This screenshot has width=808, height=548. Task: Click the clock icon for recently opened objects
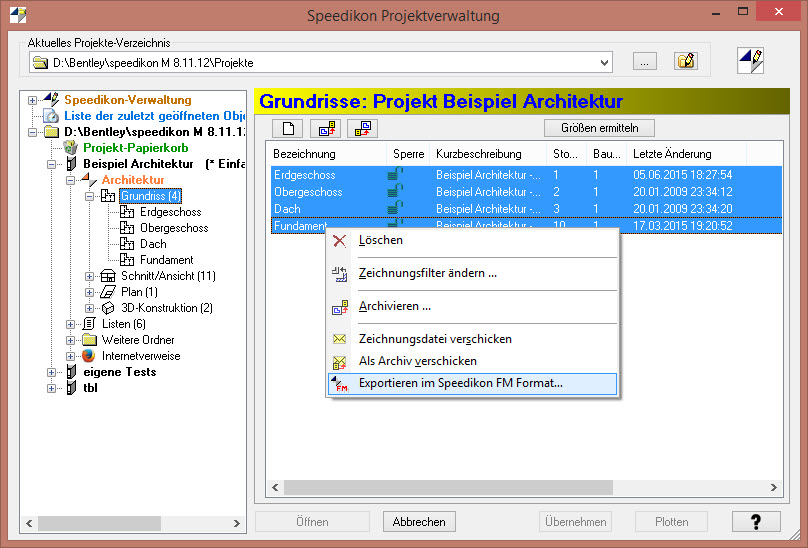click(51, 116)
